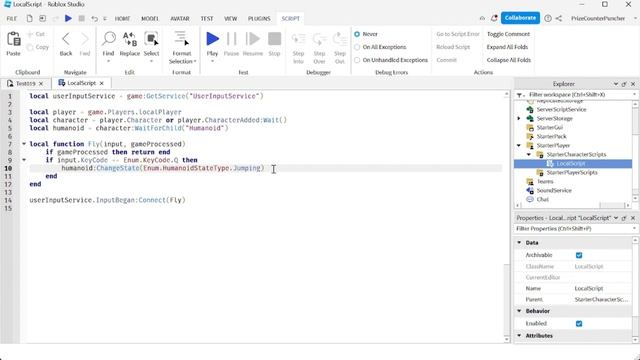Collapse the StarterPlayer tree node

(x=519, y=146)
